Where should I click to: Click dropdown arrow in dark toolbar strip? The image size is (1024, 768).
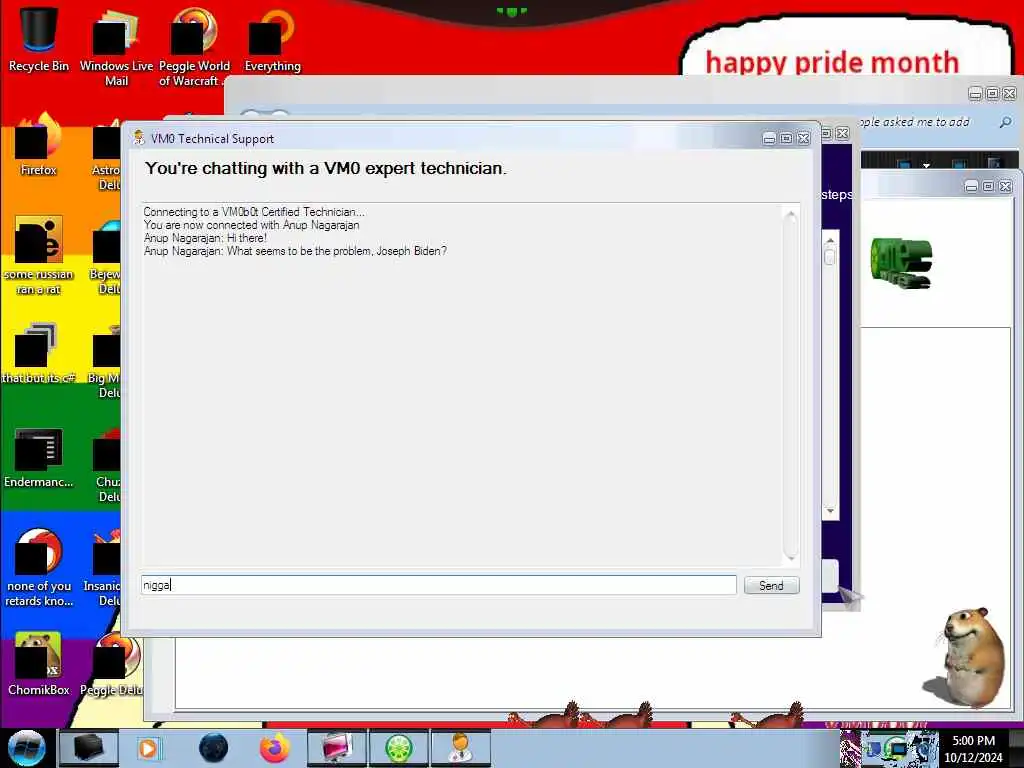(x=926, y=165)
